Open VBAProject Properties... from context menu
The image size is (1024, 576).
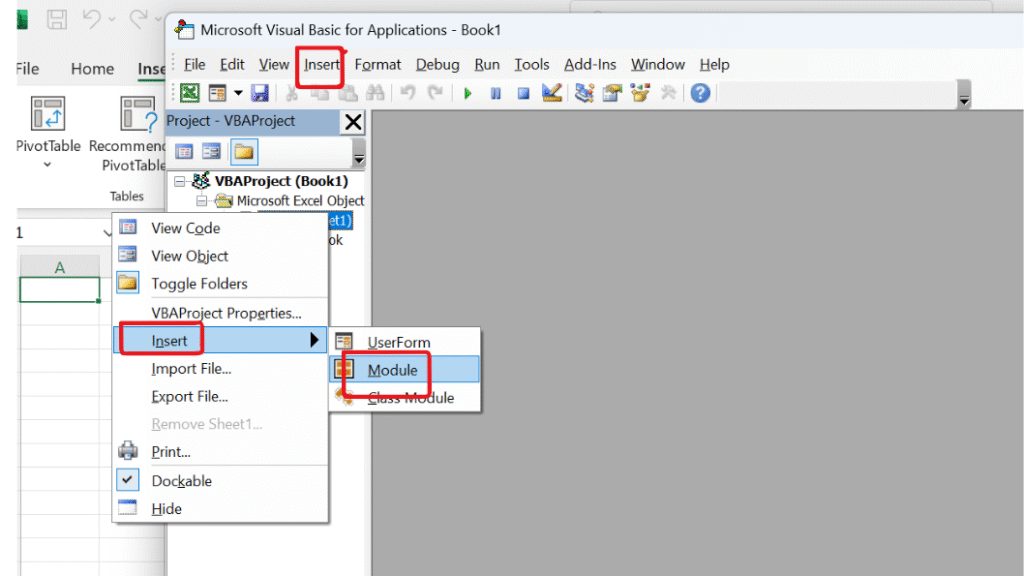[220, 313]
